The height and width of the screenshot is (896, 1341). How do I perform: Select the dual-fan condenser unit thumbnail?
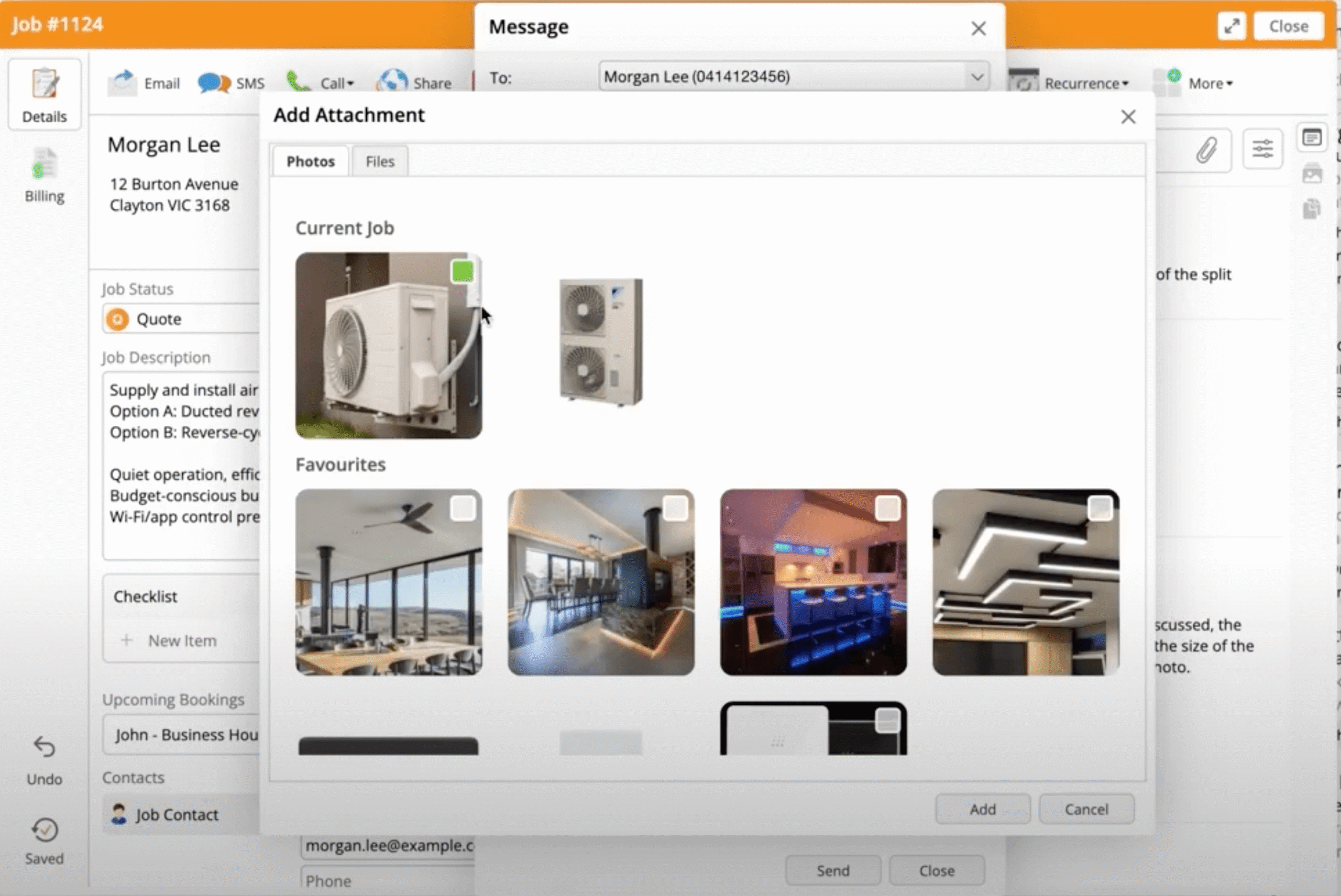[601, 342]
